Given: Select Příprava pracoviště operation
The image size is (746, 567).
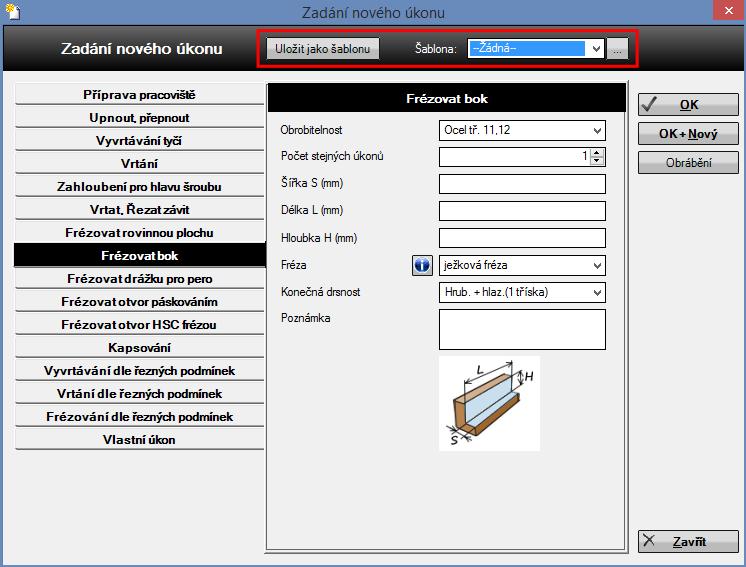Looking at the screenshot, I should [x=139, y=95].
